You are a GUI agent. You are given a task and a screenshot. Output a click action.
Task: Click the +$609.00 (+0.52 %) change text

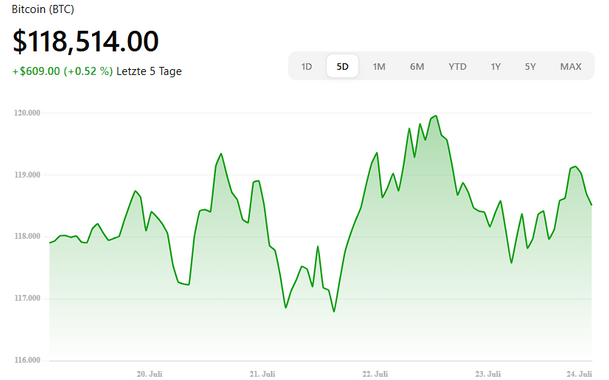(63, 71)
